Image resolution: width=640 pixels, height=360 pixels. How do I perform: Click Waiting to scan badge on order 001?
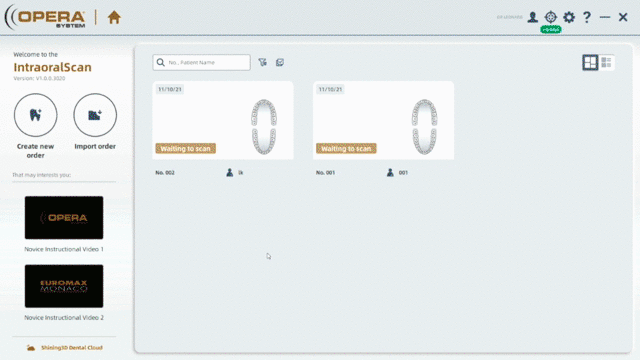(346, 149)
